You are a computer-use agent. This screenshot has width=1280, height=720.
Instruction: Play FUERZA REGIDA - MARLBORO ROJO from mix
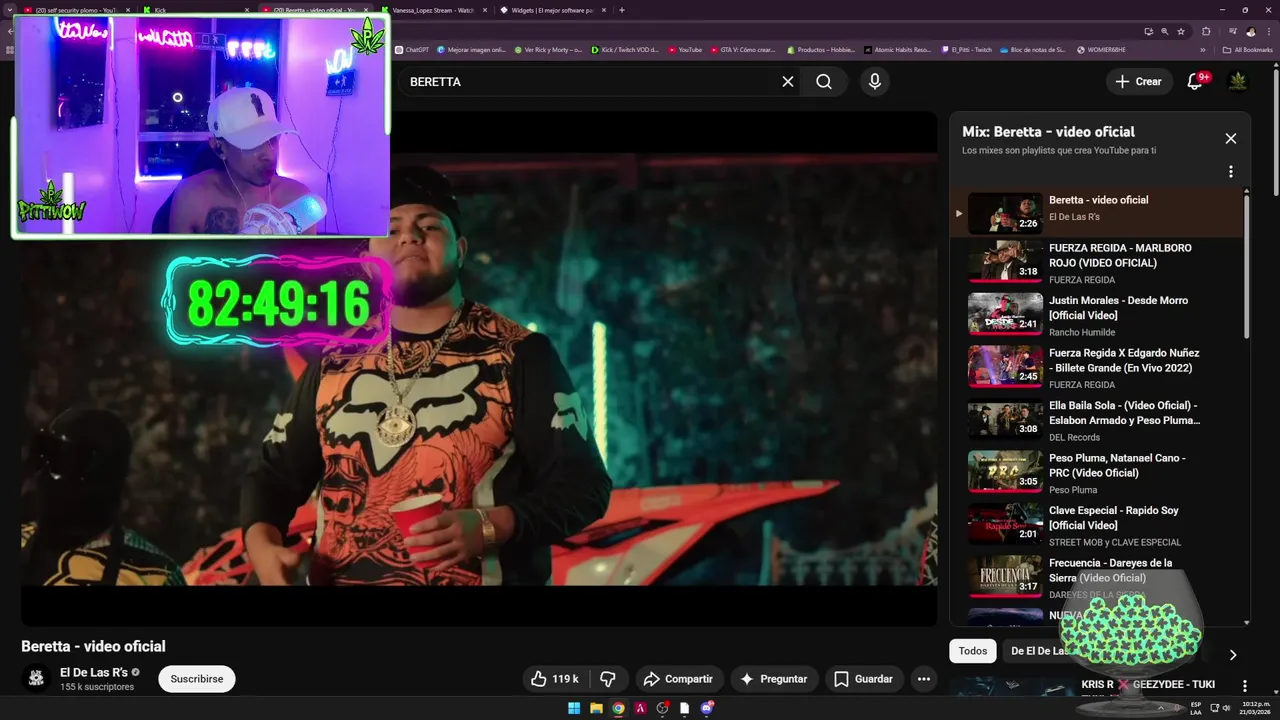point(1095,263)
